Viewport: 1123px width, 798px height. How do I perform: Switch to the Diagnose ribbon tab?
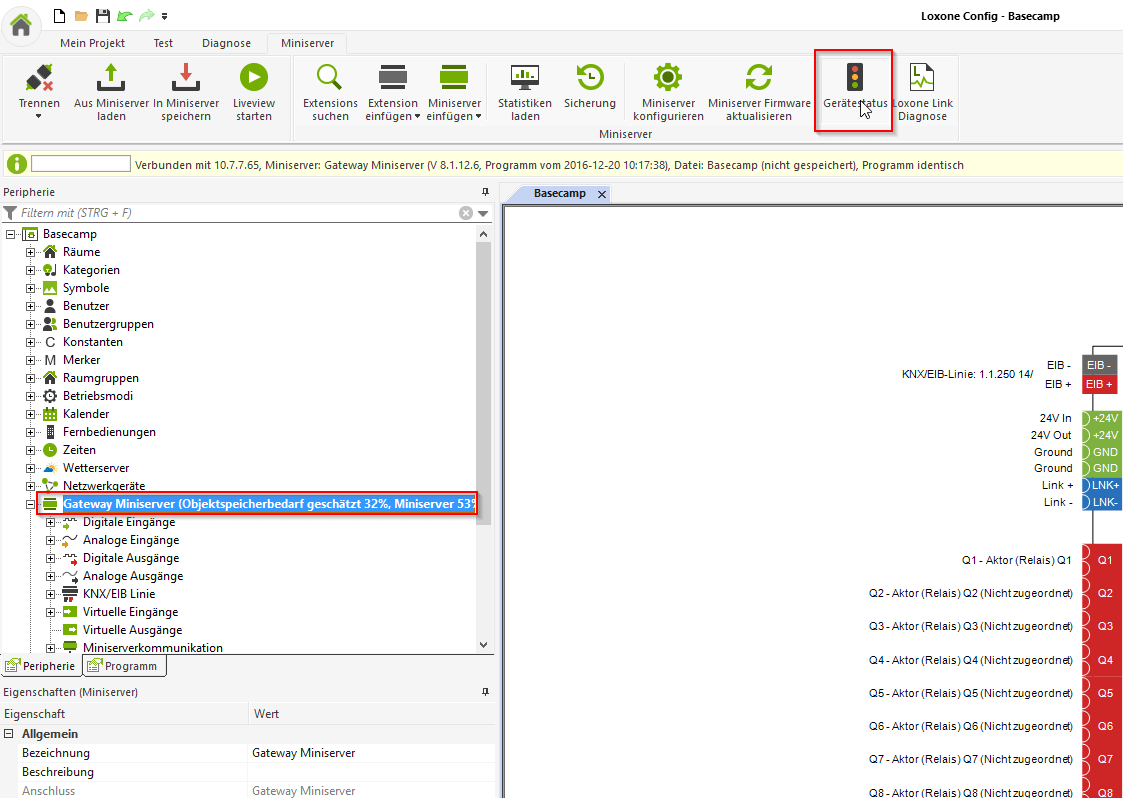(x=226, y=43)
